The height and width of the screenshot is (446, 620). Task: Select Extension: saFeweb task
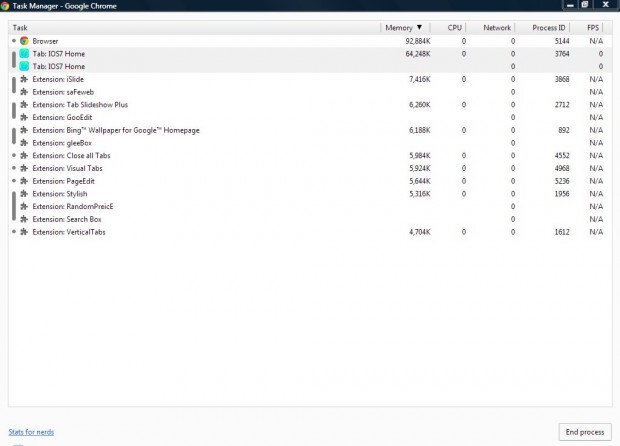[310, 92]
